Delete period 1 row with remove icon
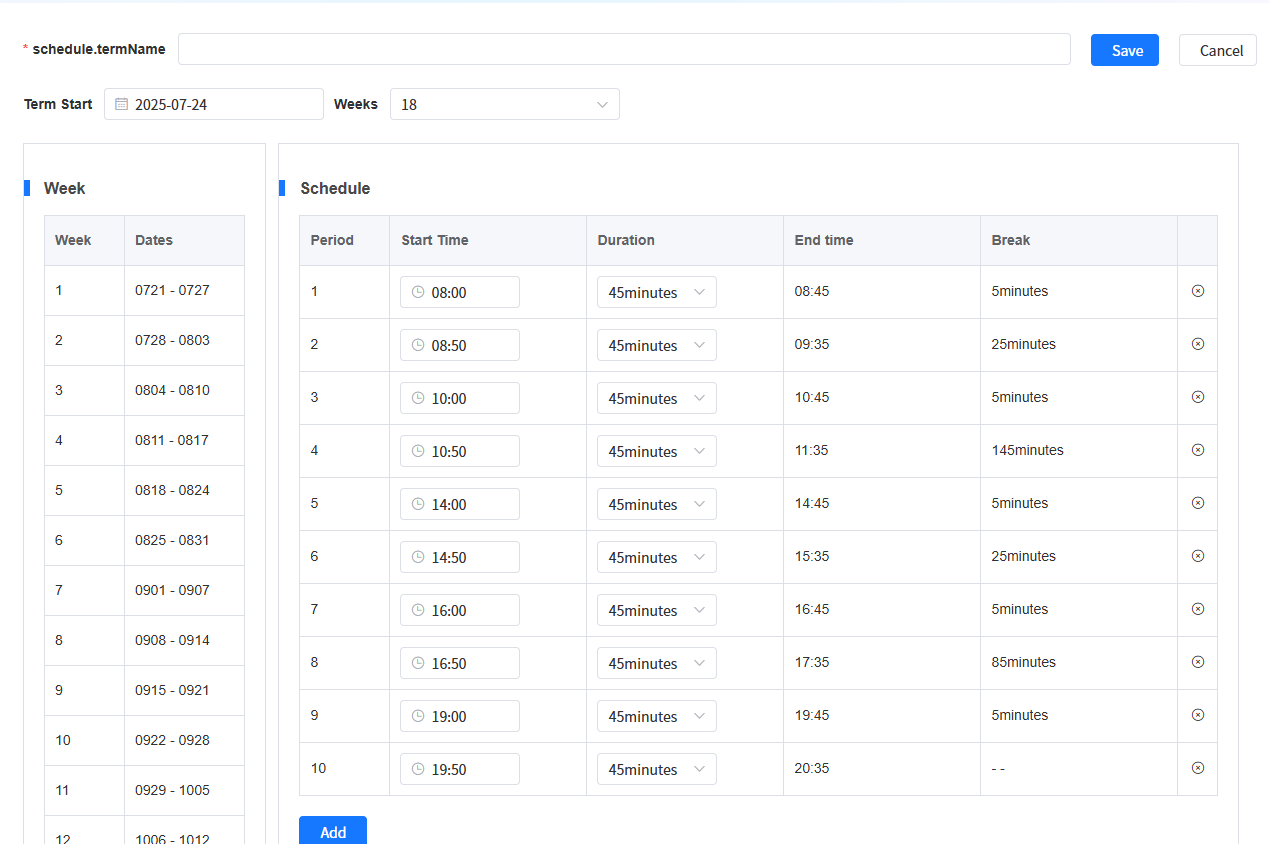1269x844 pixels. pyautogui.click(x=1197, y=291)
